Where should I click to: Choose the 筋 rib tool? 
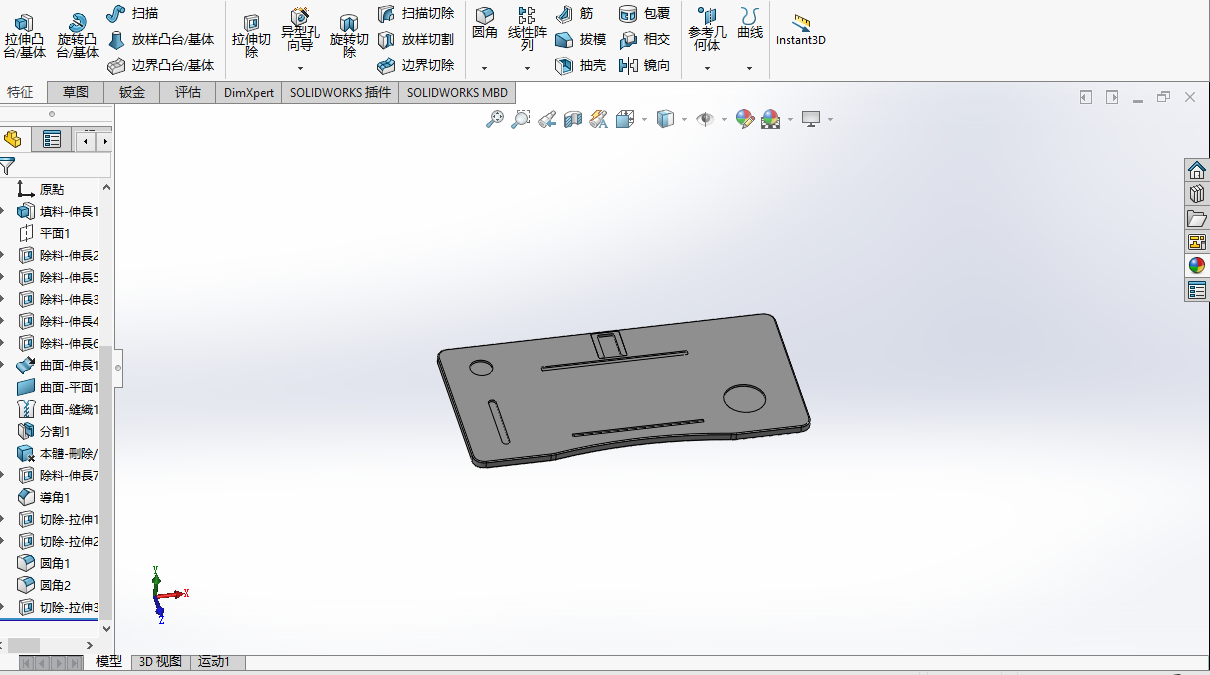tap(574, 13)
